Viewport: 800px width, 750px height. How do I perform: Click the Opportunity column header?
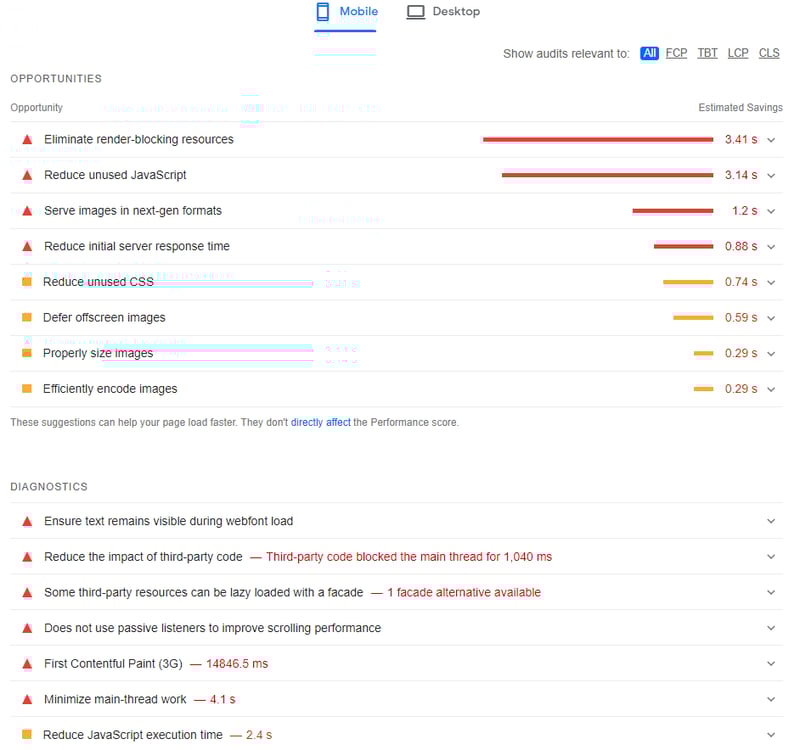coord(37,108)
